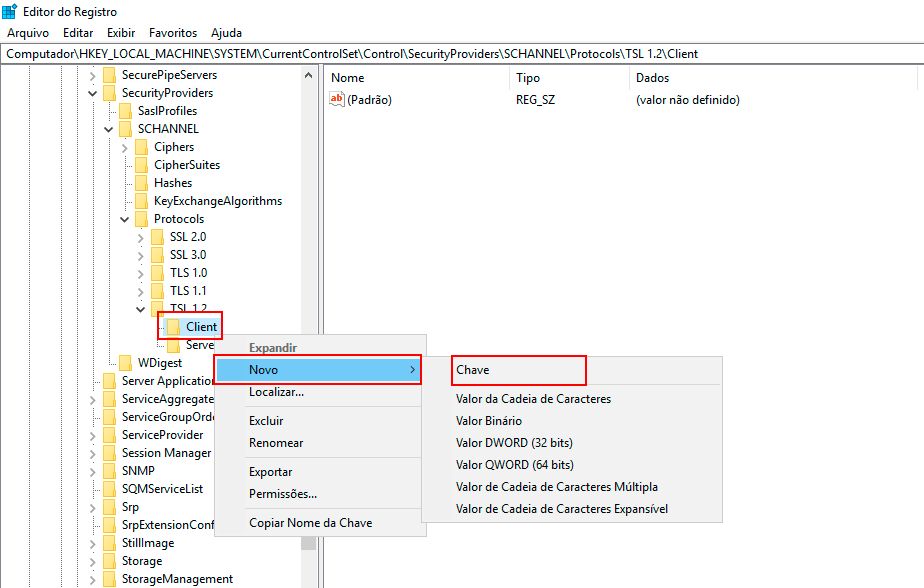Image resolution: width=924 pixels, height=588 pixels.
Task: Select the WDigest folder icon
Action: (126, 363)
